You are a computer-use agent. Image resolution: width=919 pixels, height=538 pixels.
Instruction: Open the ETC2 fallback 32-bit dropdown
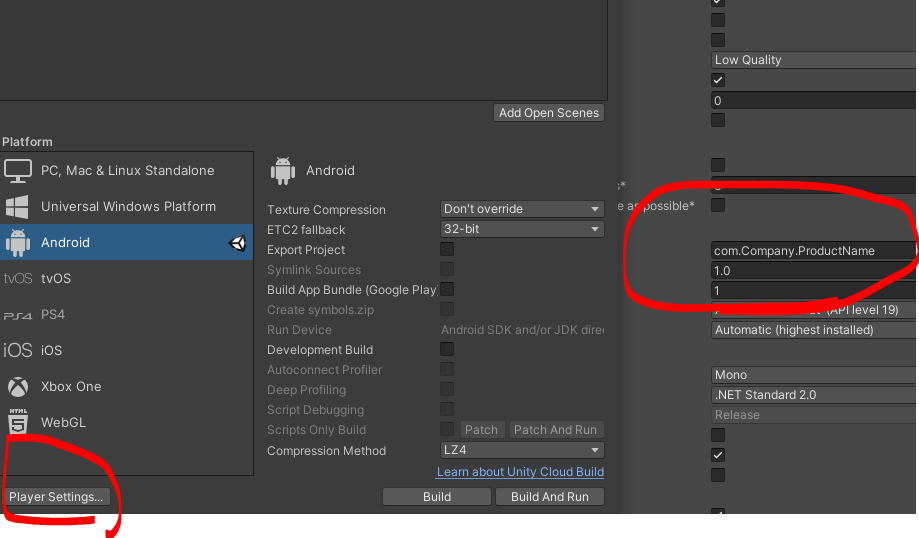click(x=522, y=229)
